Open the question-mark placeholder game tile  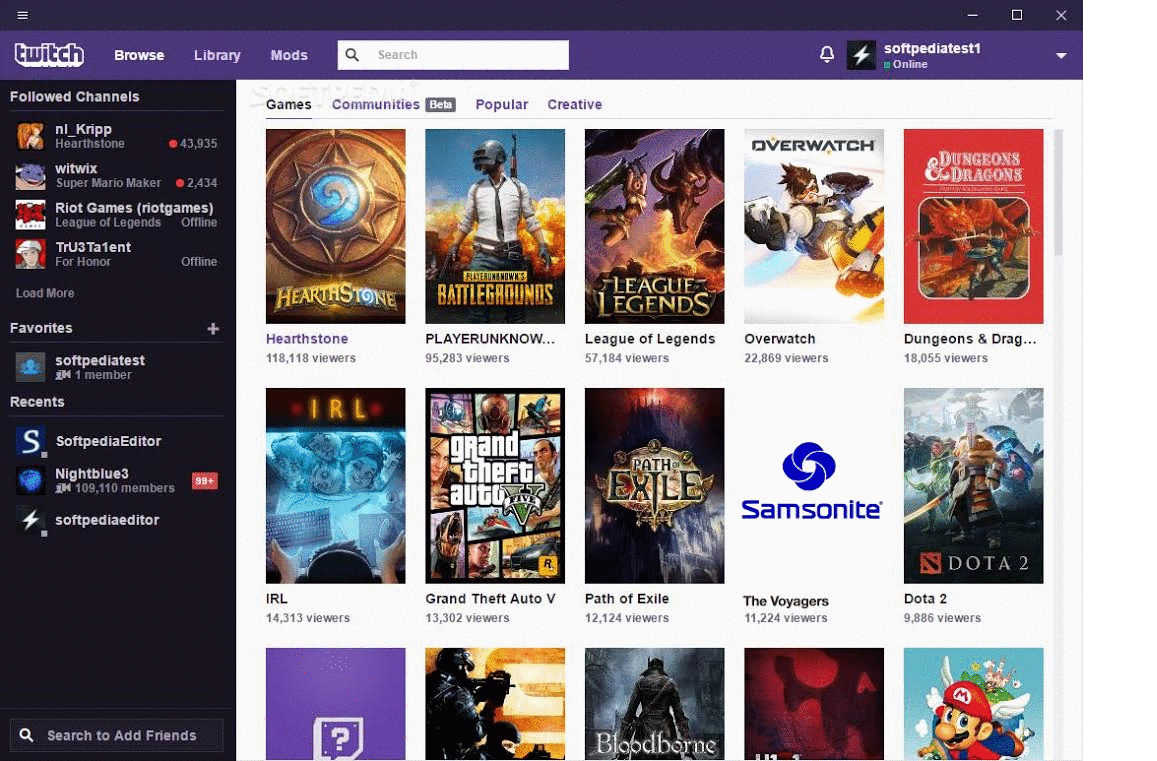[x=336, y=704]
